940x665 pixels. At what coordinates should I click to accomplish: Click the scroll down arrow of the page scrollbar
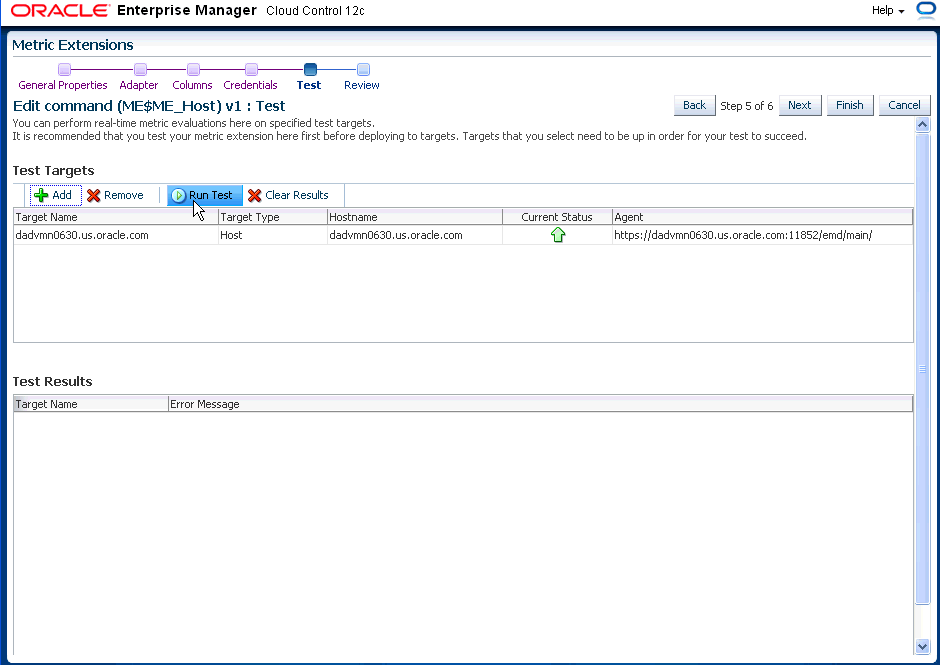[x=923, y=646]
